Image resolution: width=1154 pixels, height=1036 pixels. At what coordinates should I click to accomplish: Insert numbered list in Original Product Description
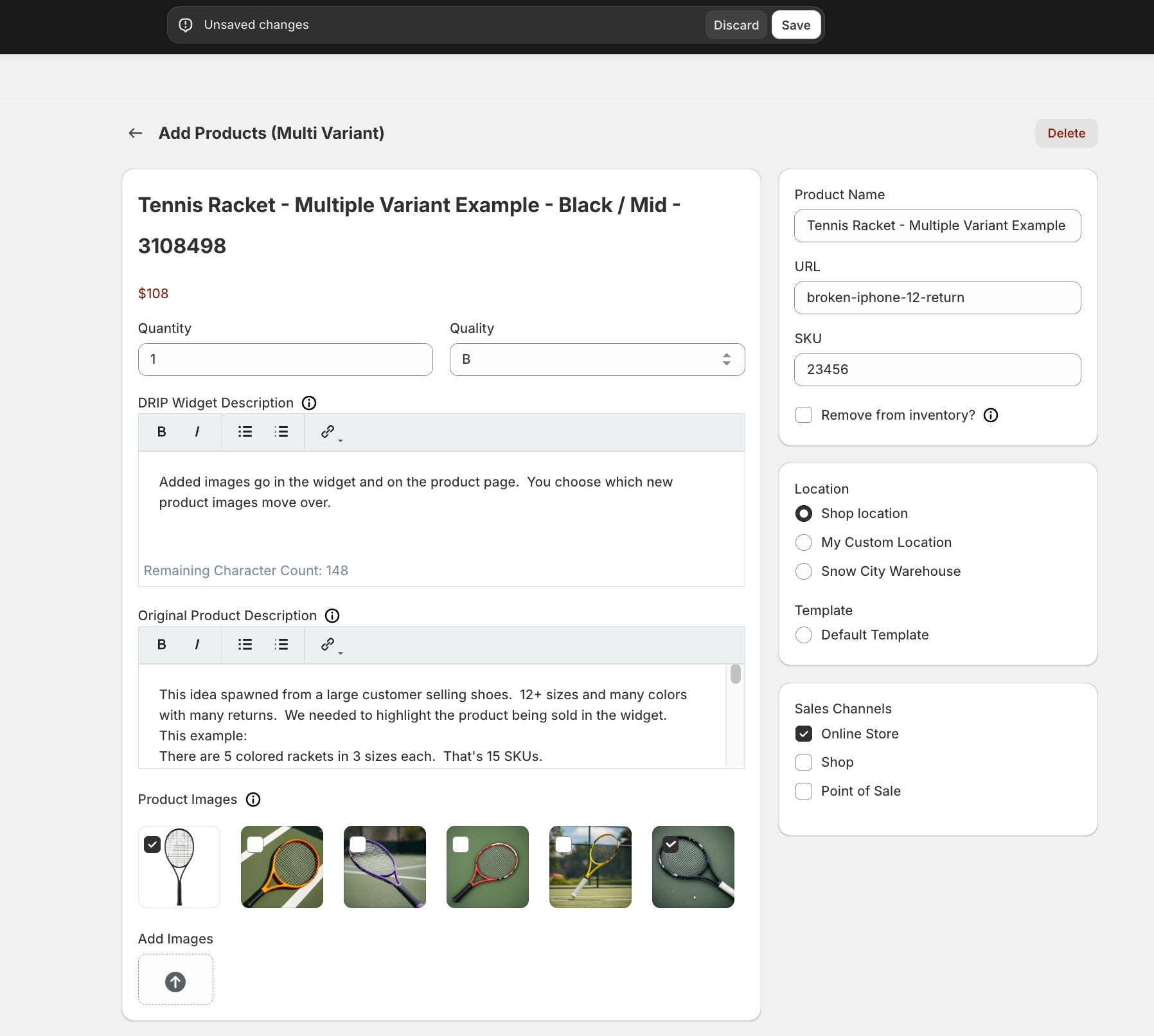pos(281,645)
